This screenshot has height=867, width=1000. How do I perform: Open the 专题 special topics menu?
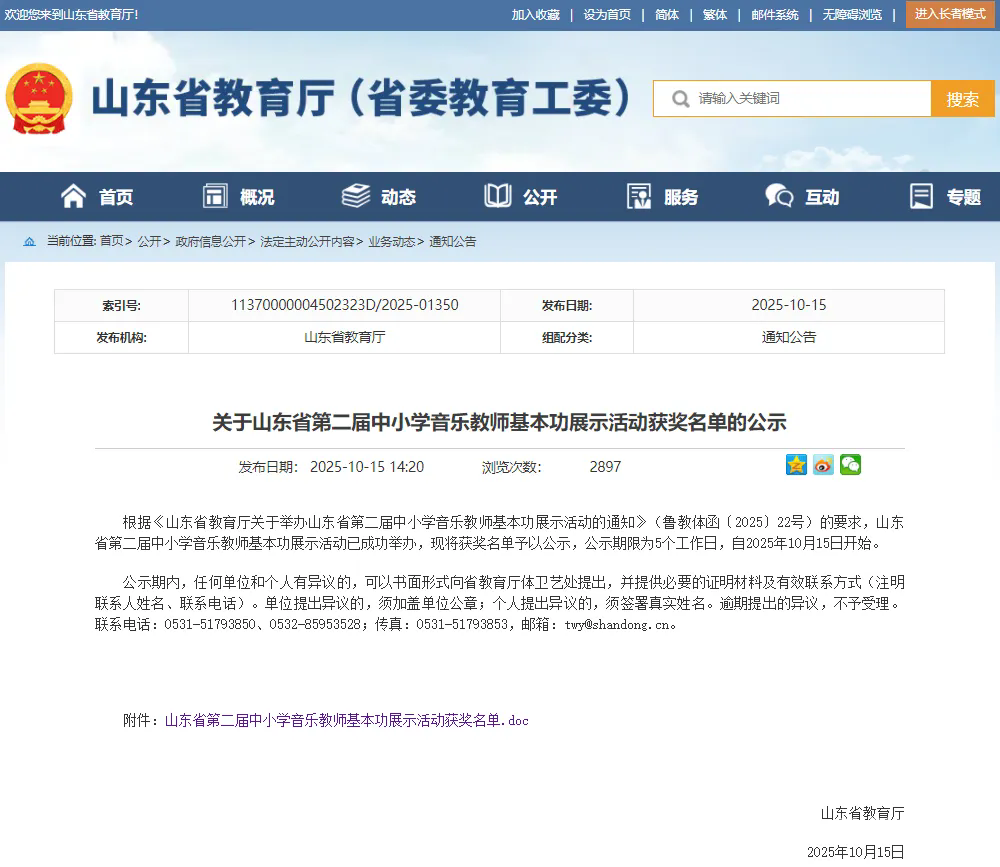tap(945, 197)
